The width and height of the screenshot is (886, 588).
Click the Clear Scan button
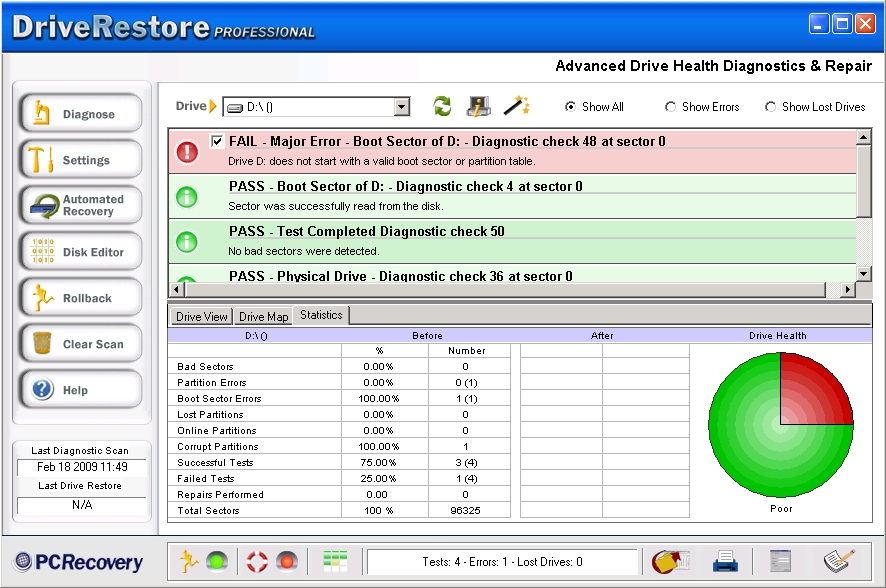pyautogui.click(x=80, y=344)
